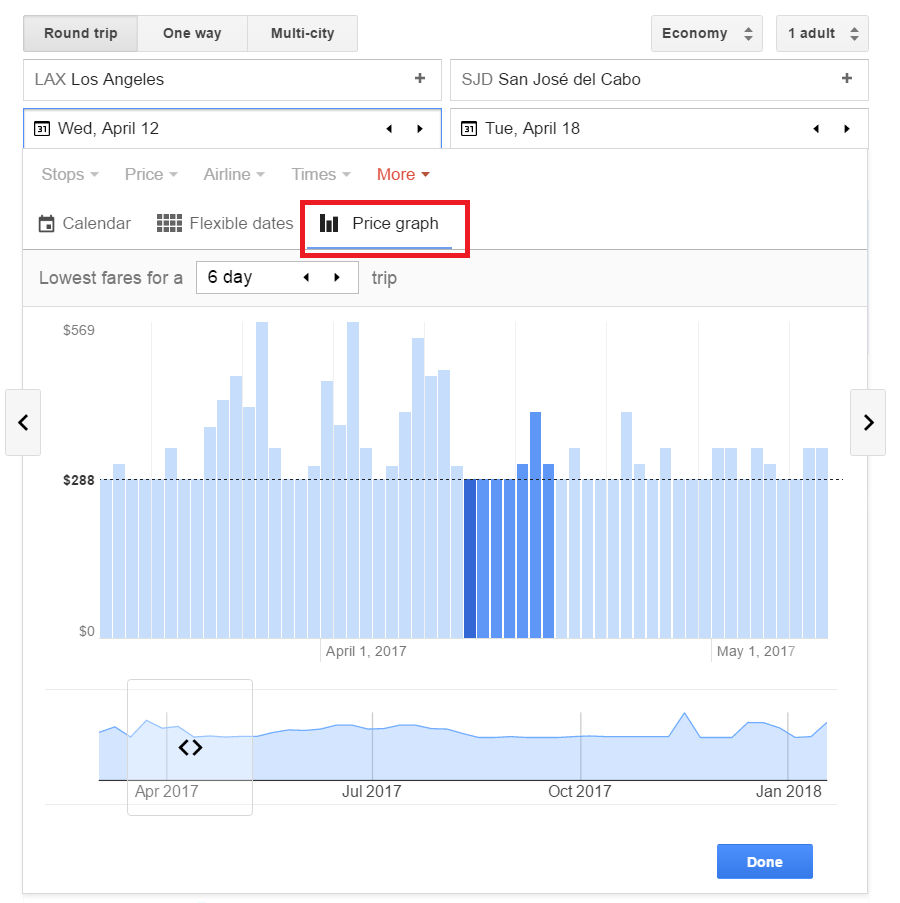Choose the Multi-city trip type
Image resolution: width=900 pixels, height=903 pixels.
(x=302, y=33)
